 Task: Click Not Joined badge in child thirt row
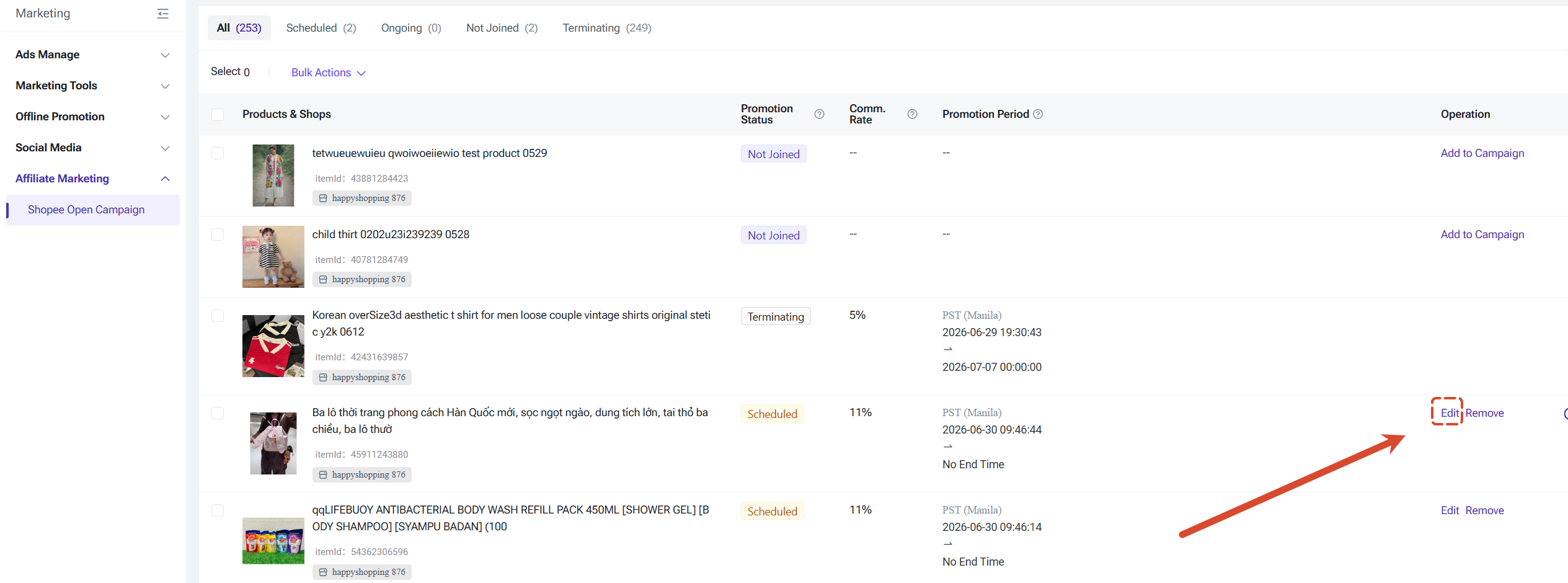(x=774, y=236)
